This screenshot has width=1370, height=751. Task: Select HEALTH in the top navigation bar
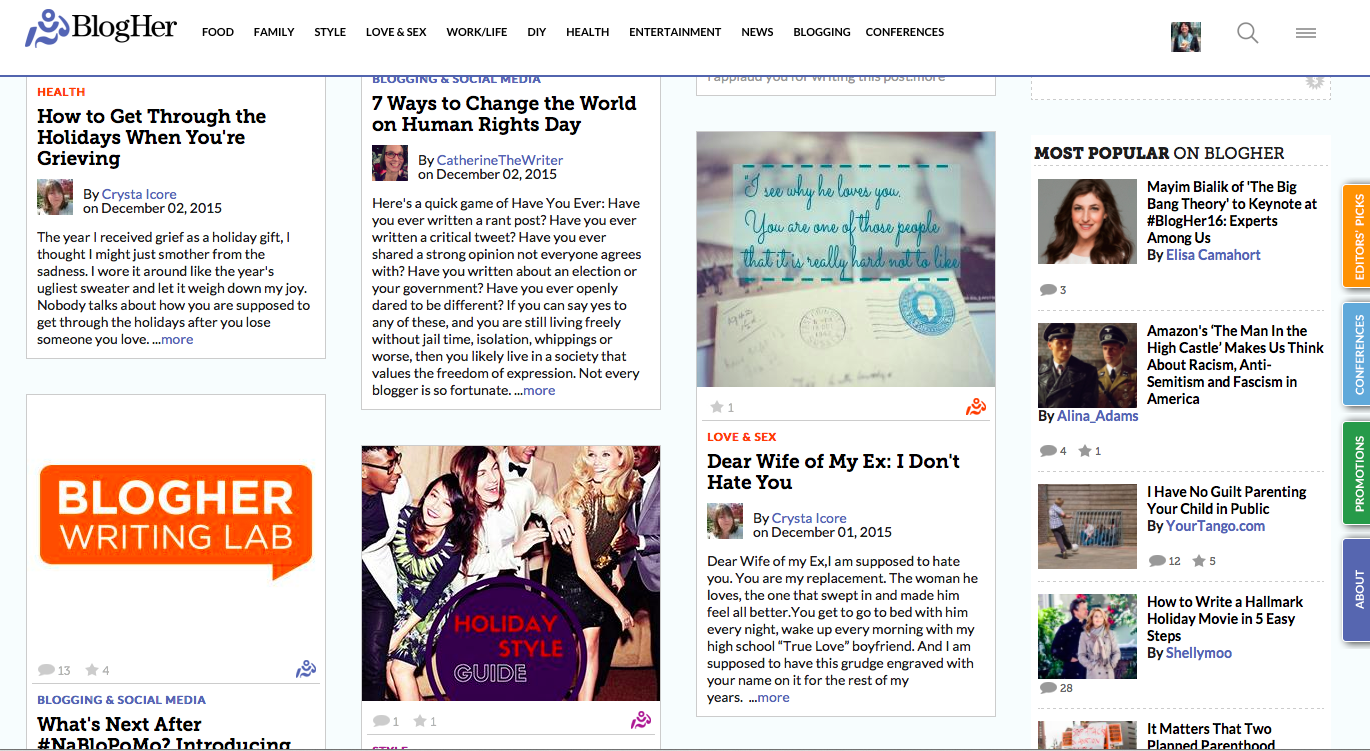pyautogui.click(x=588, y=32)
